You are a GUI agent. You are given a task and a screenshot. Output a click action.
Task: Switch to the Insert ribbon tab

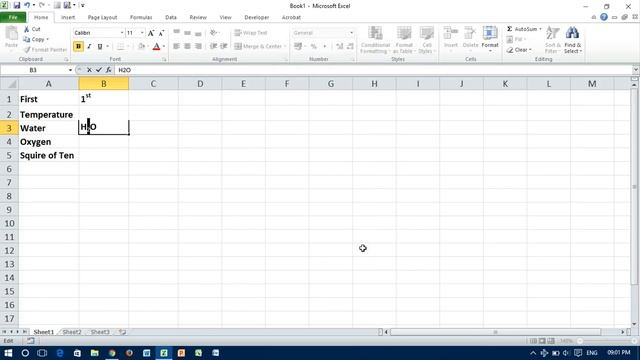click(68, 17)
